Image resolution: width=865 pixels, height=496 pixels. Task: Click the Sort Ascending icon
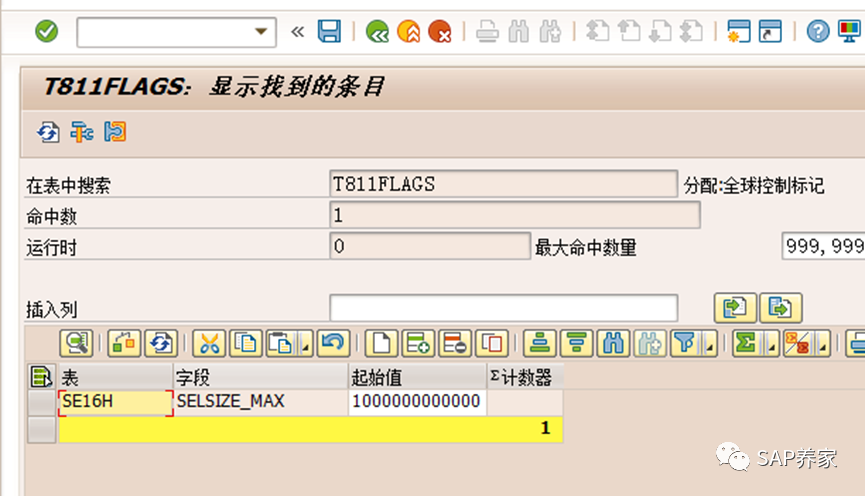click(x=540, y=343)
